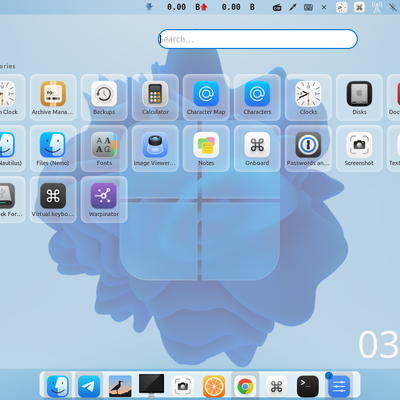Viewport: 400px width, 400px height.
Task: Click the download speed arrow indicator
Action: [x=149, y=7]
